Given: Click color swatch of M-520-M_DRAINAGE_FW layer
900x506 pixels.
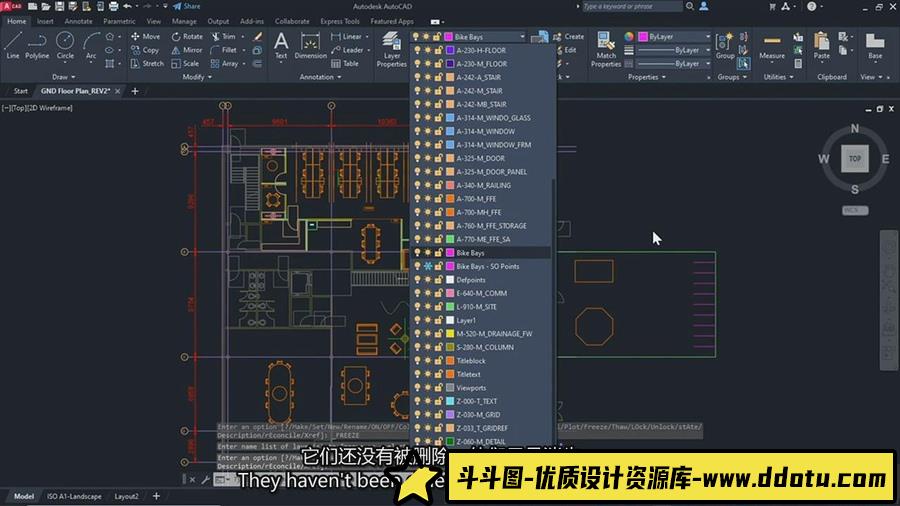Looking at the screenshot, I should (450, 334).
